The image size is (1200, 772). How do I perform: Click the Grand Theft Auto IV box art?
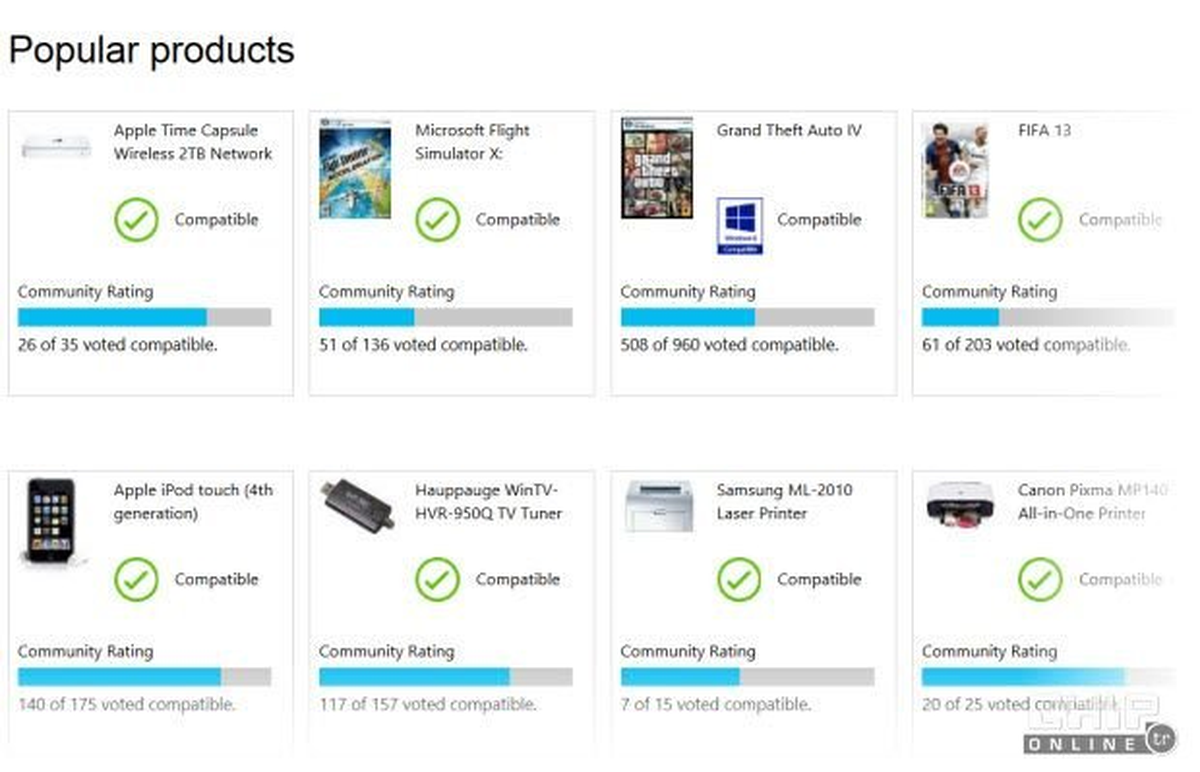point(657,168)
